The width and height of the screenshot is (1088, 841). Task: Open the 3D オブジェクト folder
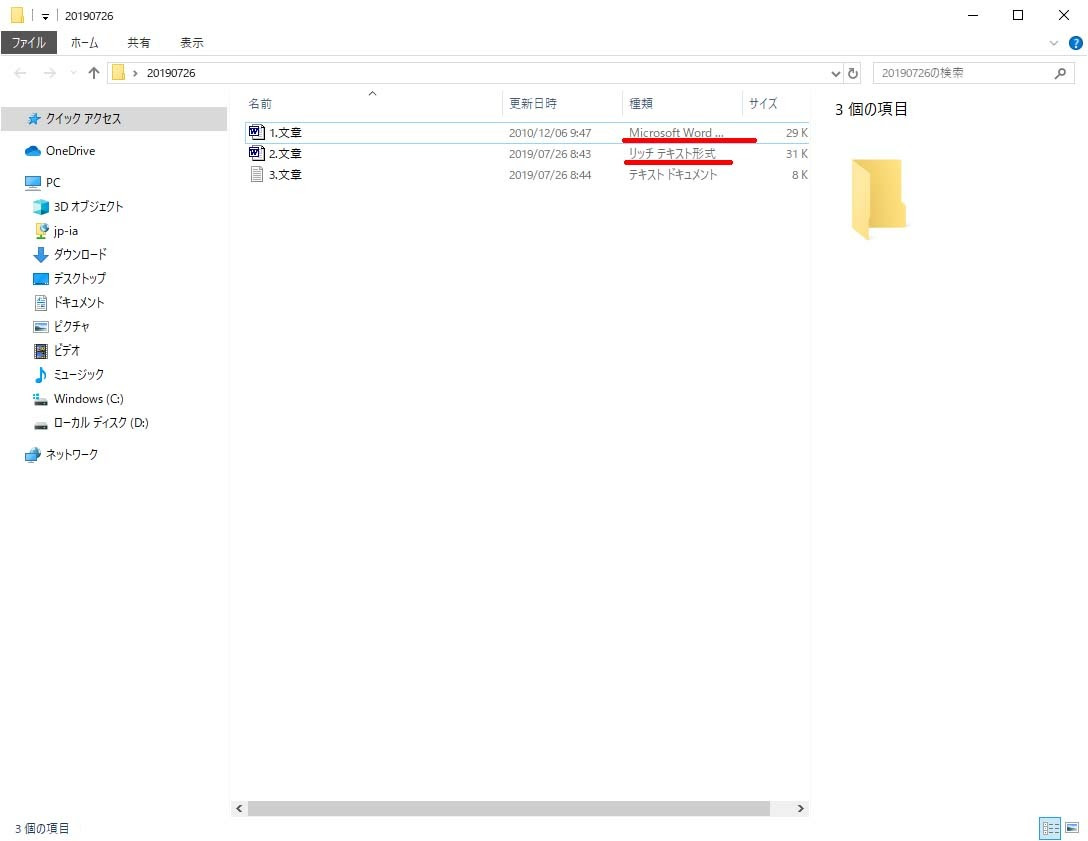88,207
